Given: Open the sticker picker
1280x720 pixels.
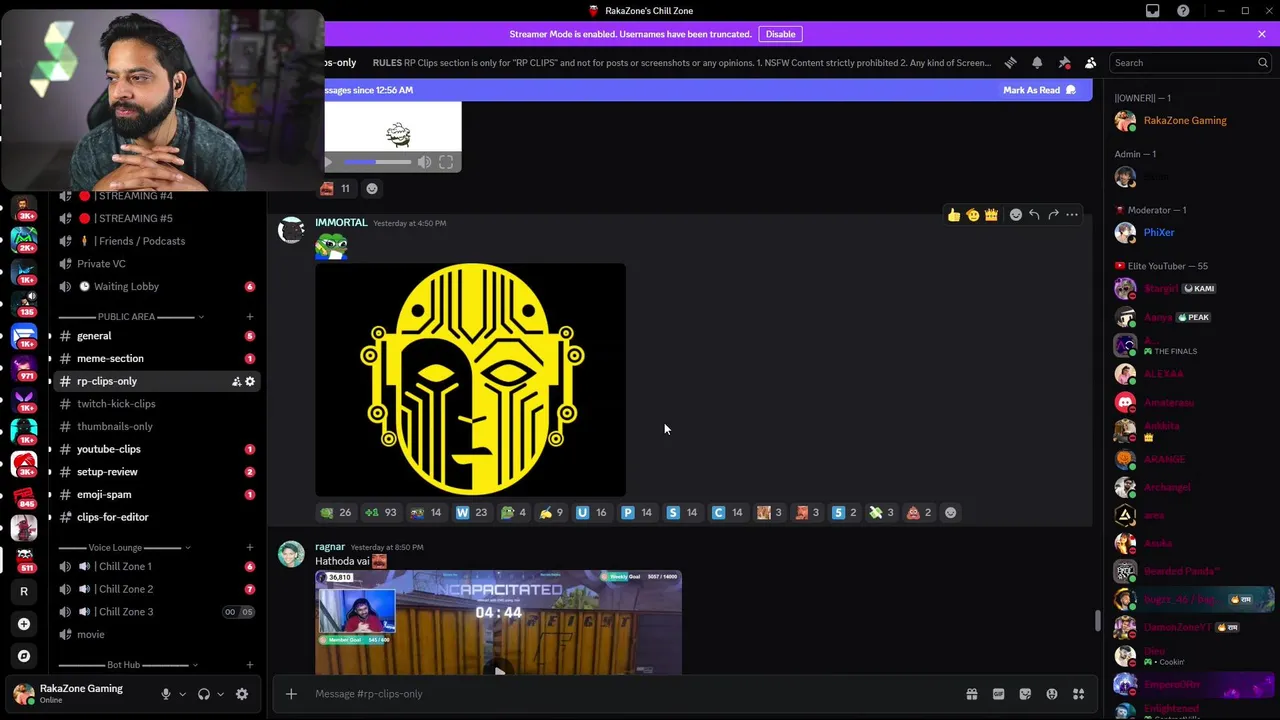Looking at the screenshot, I should click(1025, 694).
